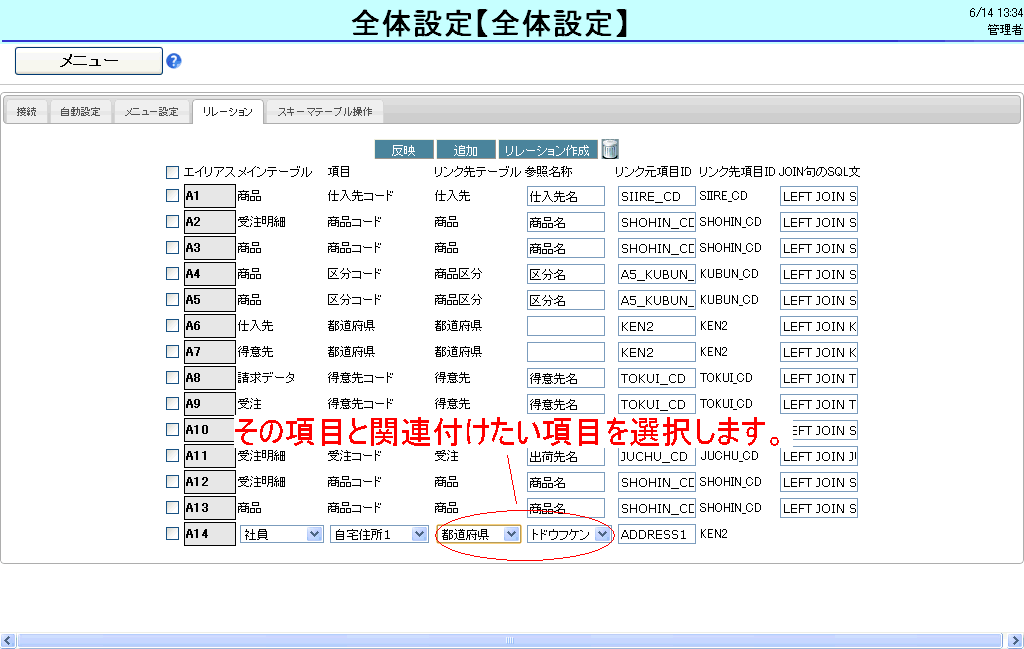The width and height of the screenshot is (1024, 649).
Task: Toggle the checkbox for row A7
Action: (x=173, y=352)
